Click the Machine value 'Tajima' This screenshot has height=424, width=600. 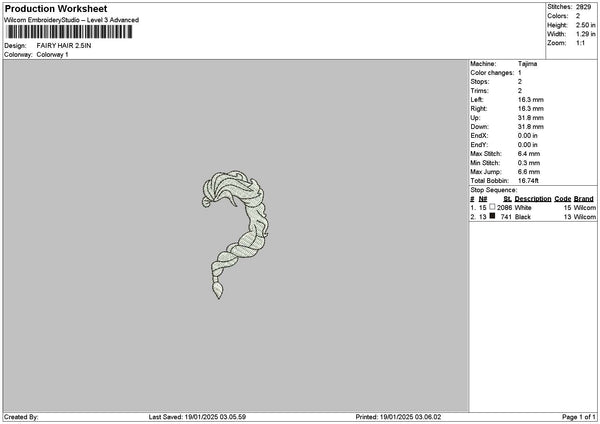(x=527, y=64)
